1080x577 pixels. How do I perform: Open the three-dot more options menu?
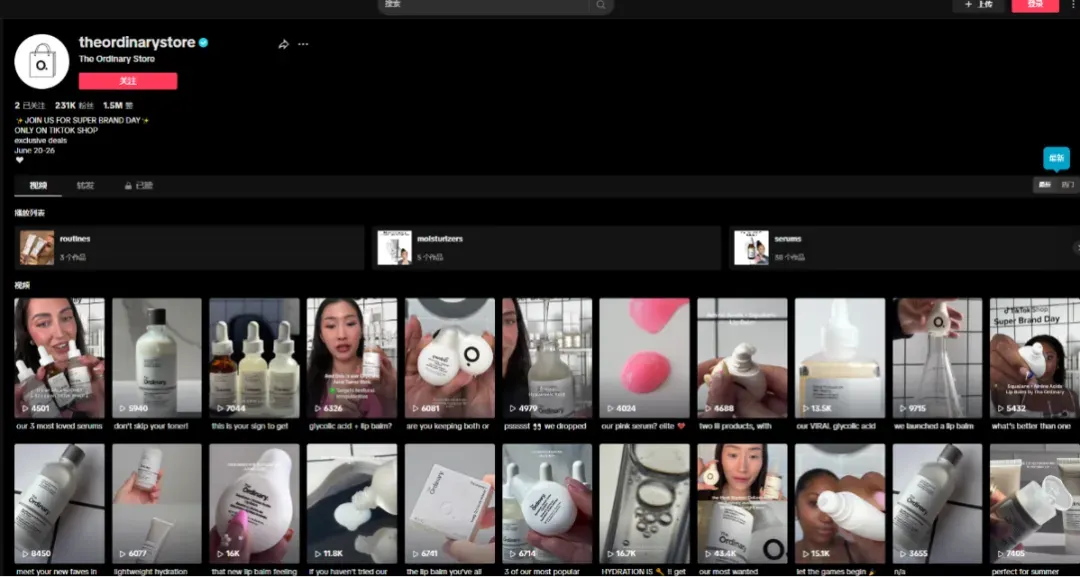(303, 44)
